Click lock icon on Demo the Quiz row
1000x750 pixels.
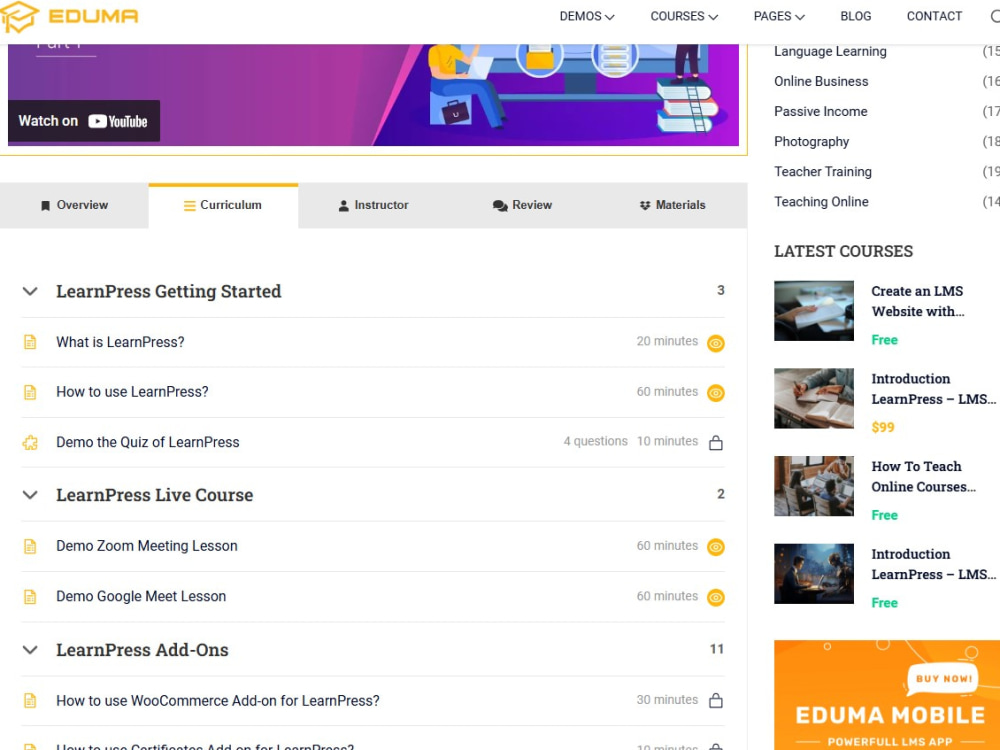click(716, 443)
